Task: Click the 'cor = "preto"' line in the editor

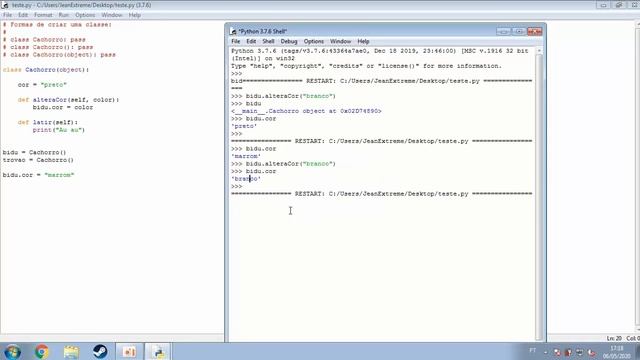Action: [42, 85]
